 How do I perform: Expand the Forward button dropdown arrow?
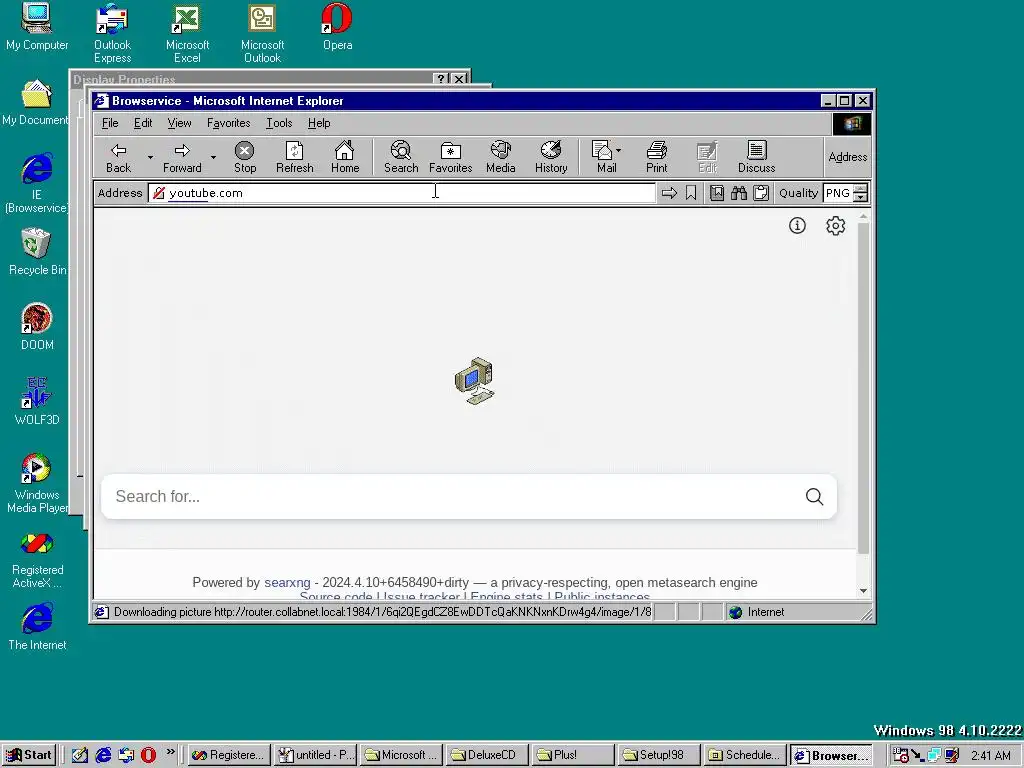click(213, 157)
